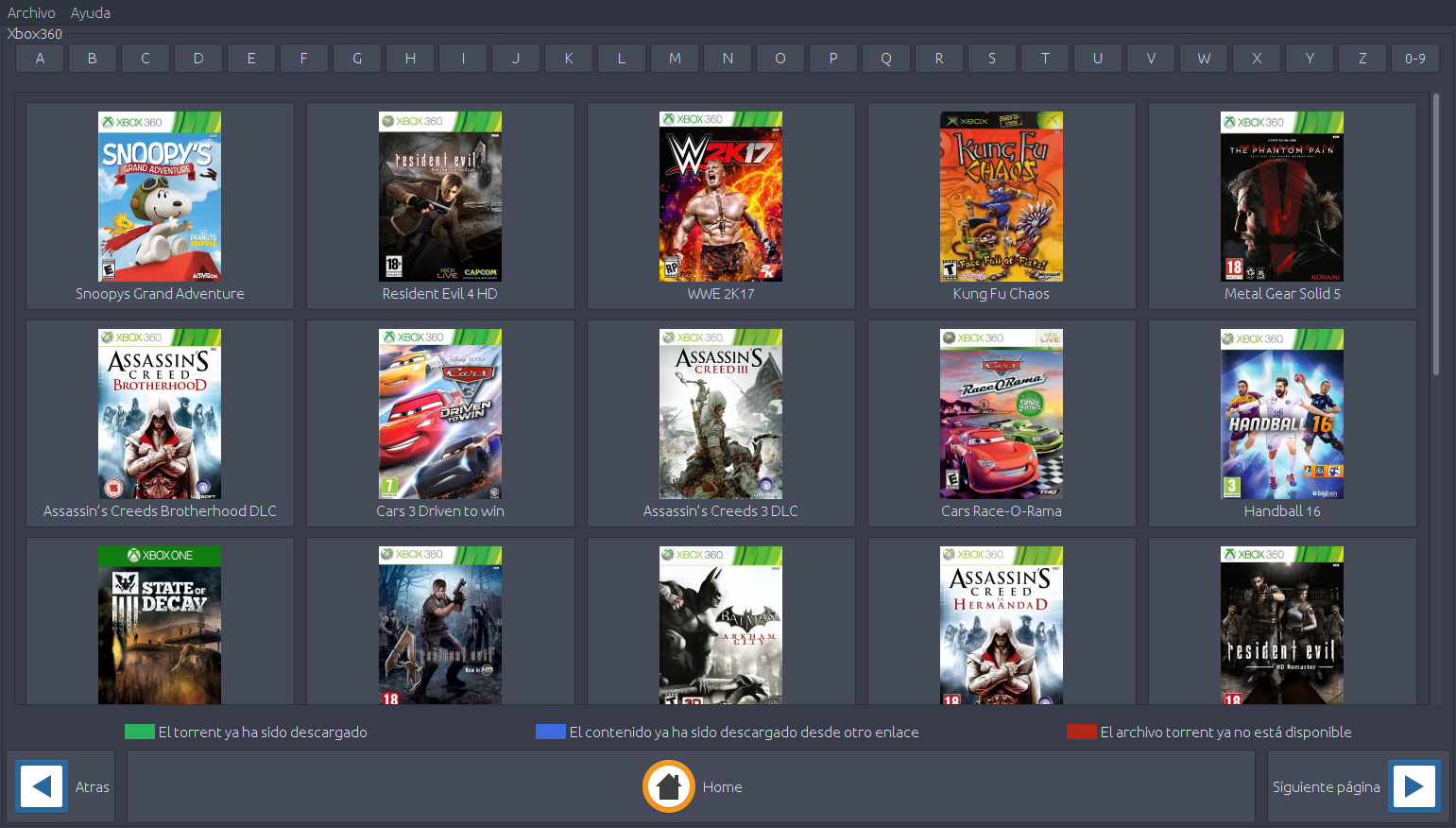The width and height of the screenshot is (1456, 828).
Task: Open Metal Gear Solid 5 cover
Action: click(x=1282, y=197)
